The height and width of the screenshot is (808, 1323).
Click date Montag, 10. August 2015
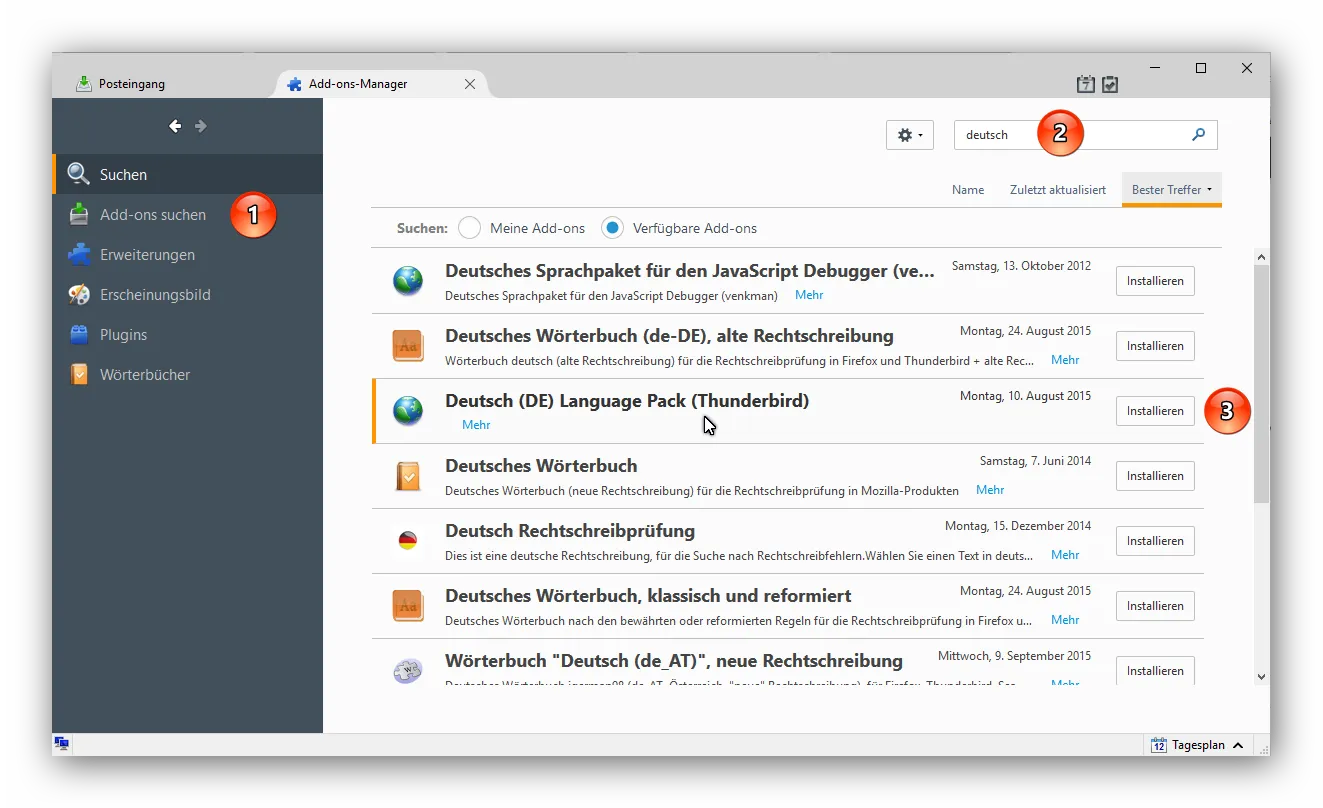(1025, 396)
